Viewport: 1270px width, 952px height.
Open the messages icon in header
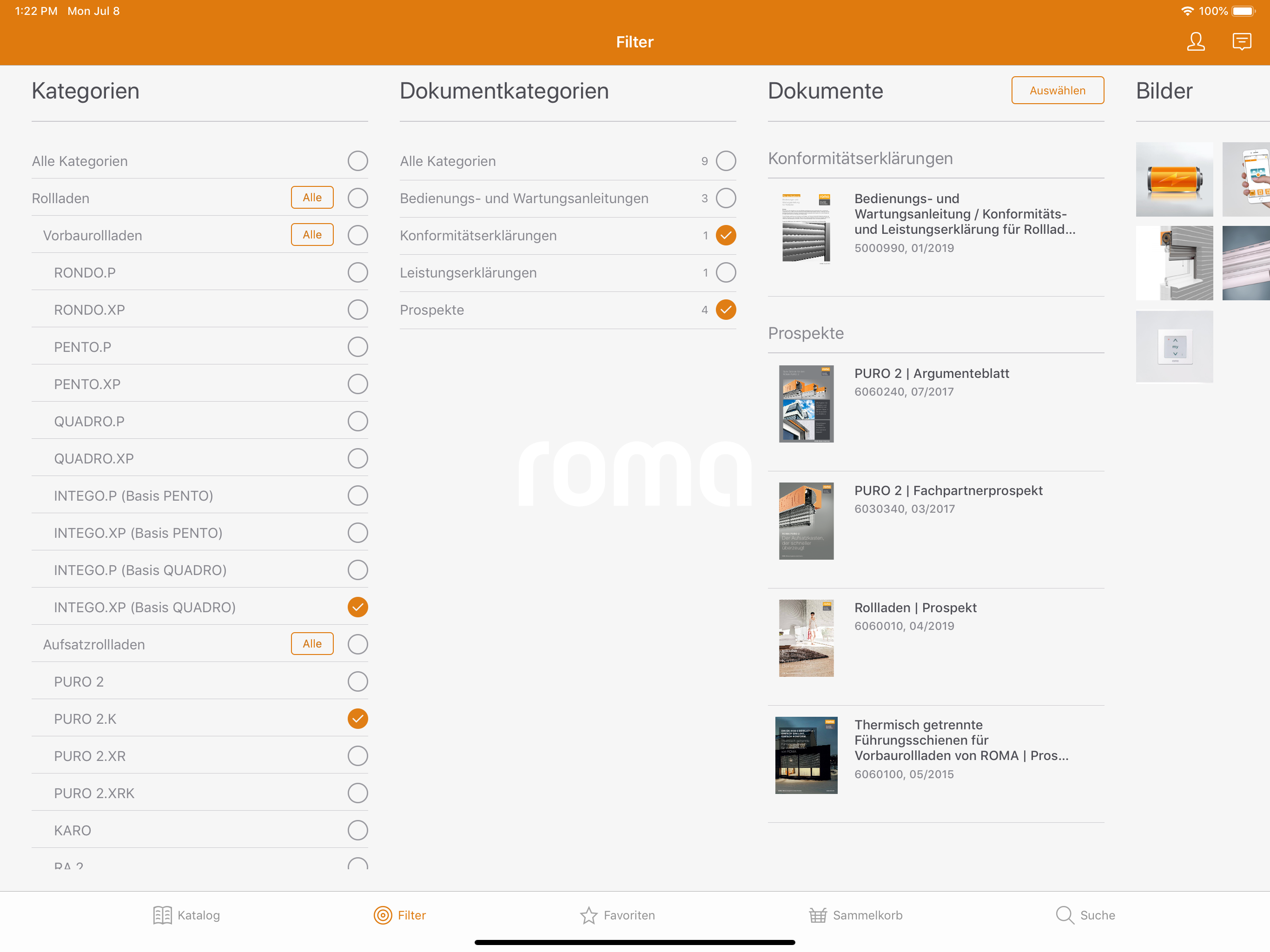click(1242, 41)
